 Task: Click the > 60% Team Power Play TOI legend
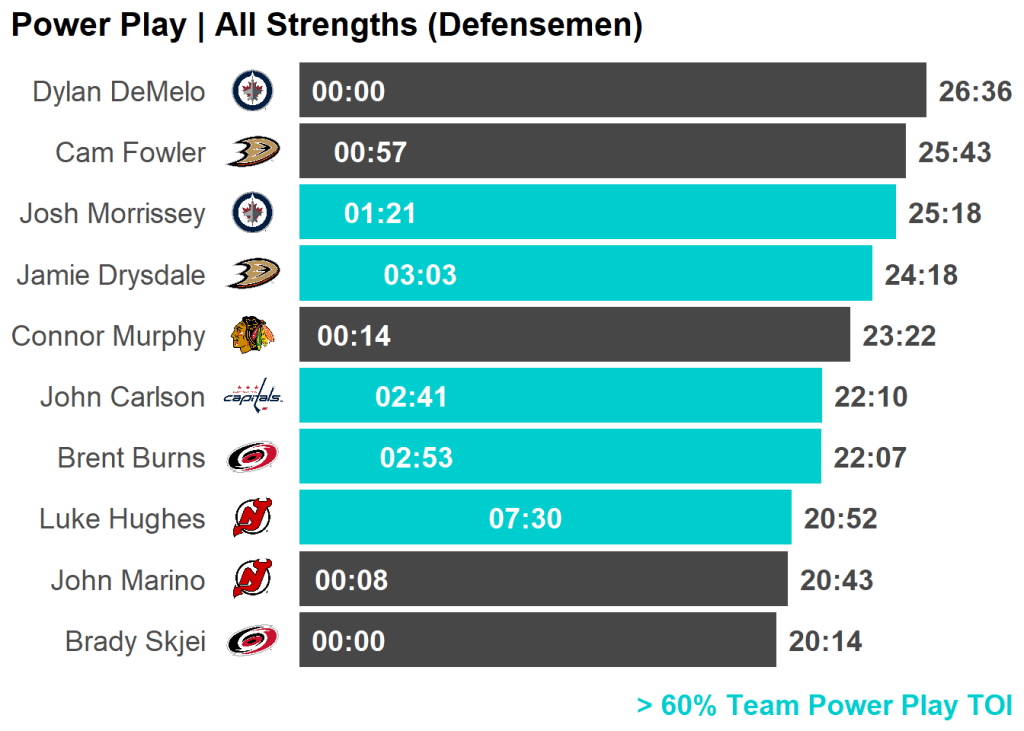(824, 705)
